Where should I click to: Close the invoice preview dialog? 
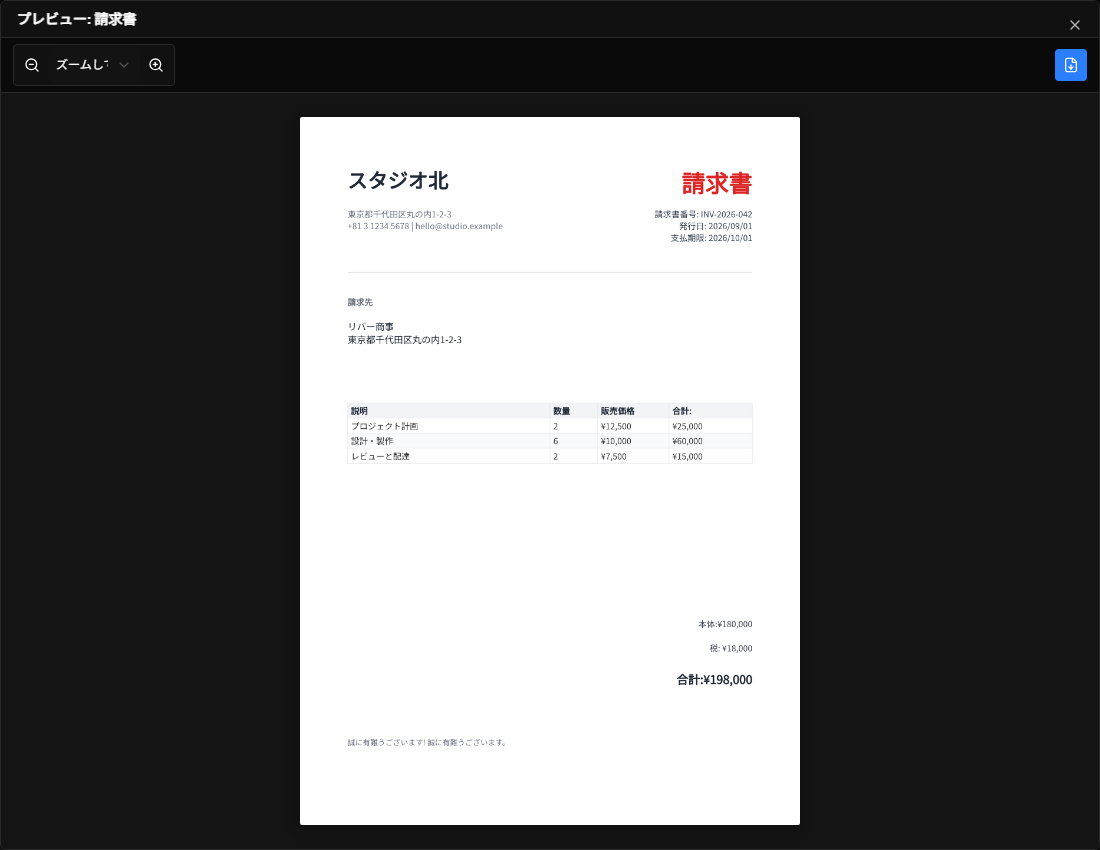(x=1075, y=25)
